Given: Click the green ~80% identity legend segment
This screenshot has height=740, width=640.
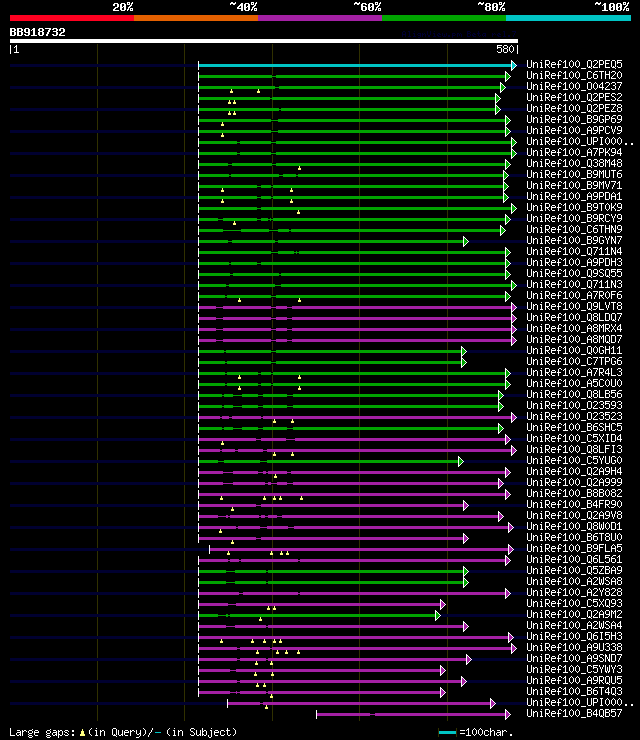Looking at the screenshot, I should [444, 18].
